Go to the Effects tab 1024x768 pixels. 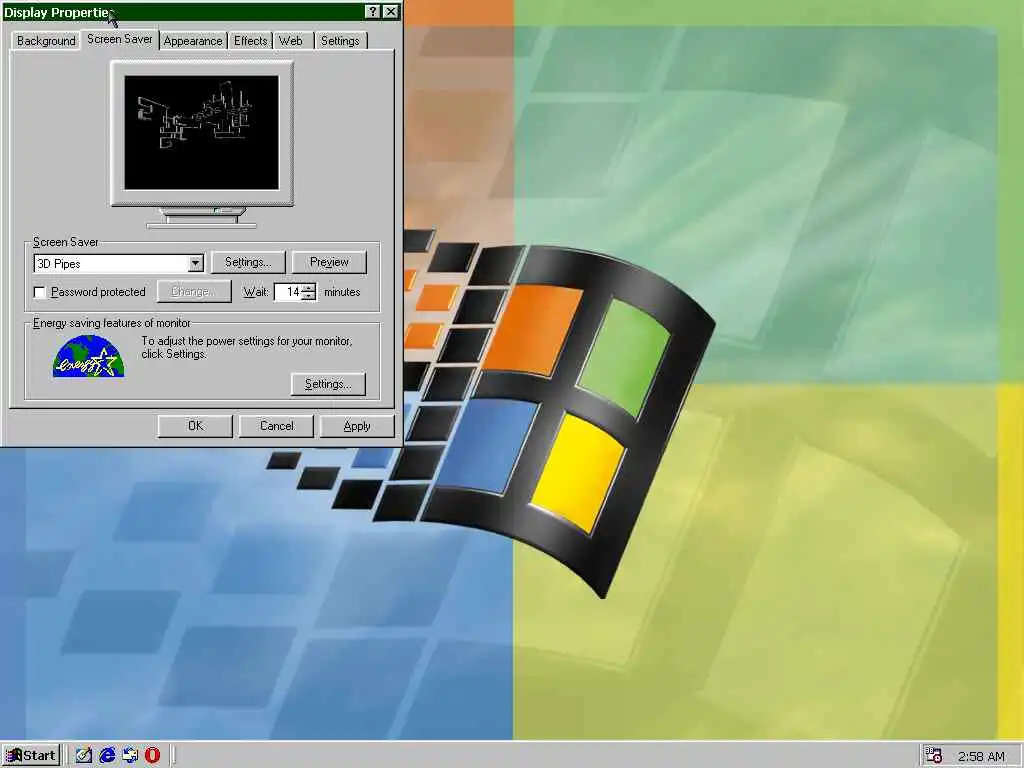(x=250, y=40)
